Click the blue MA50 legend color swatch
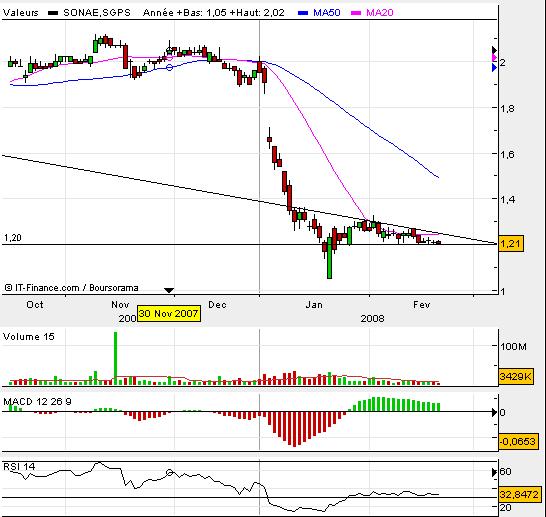Image resolution: width=546 pixels, height=517 pixels. 303,13
